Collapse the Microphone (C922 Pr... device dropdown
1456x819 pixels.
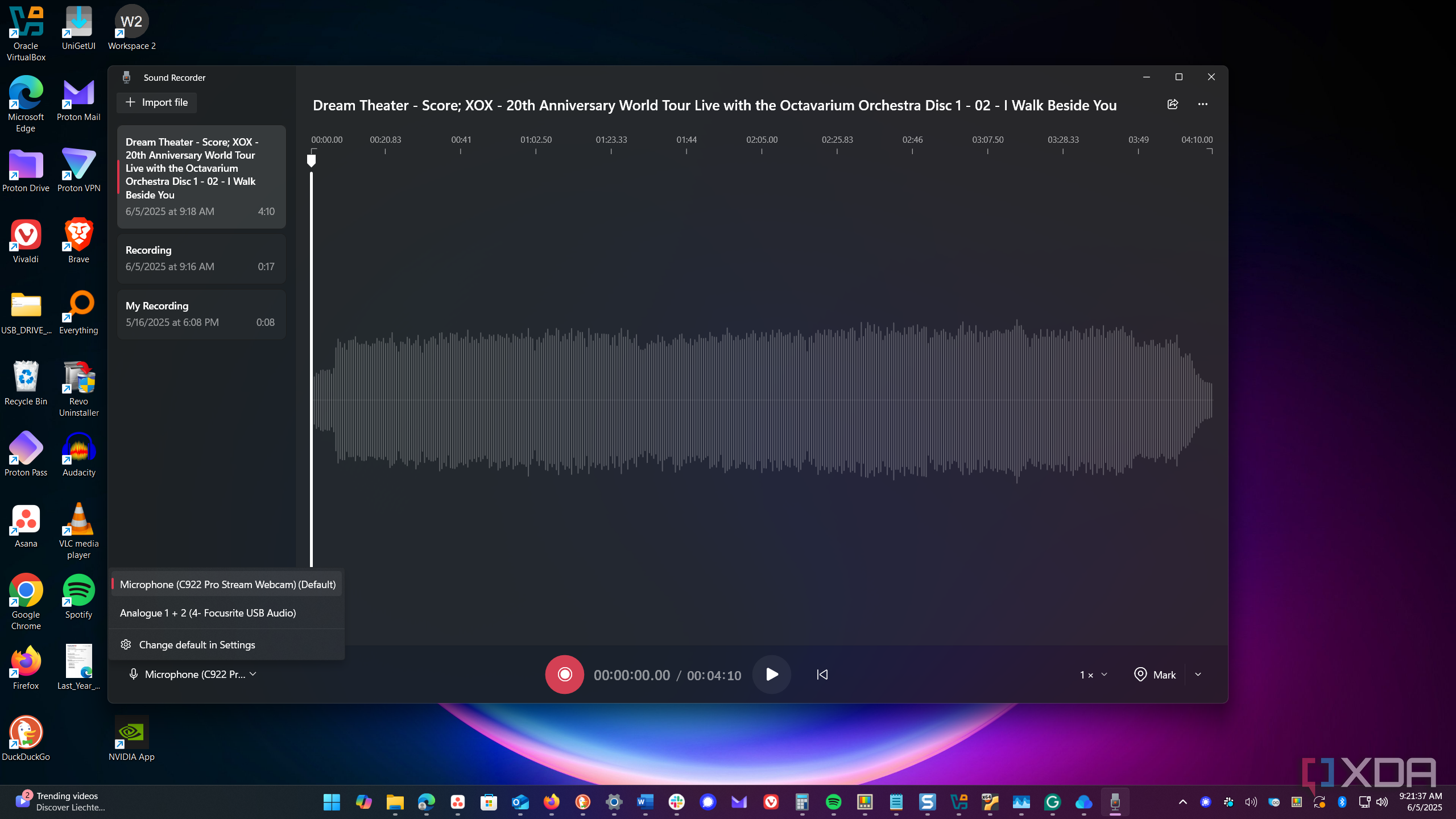coord(193,675)
